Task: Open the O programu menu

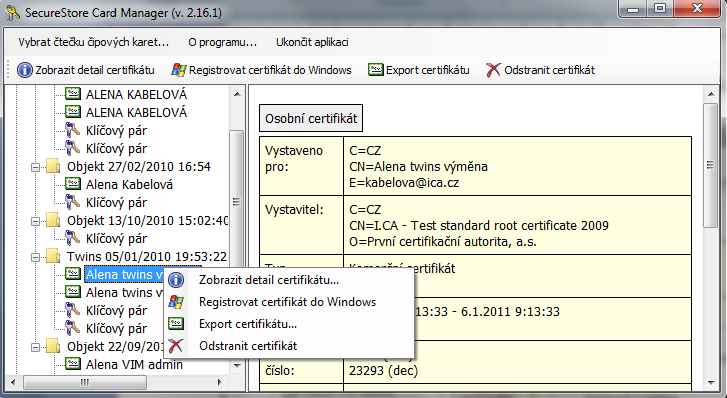Action: coord(223,42)
